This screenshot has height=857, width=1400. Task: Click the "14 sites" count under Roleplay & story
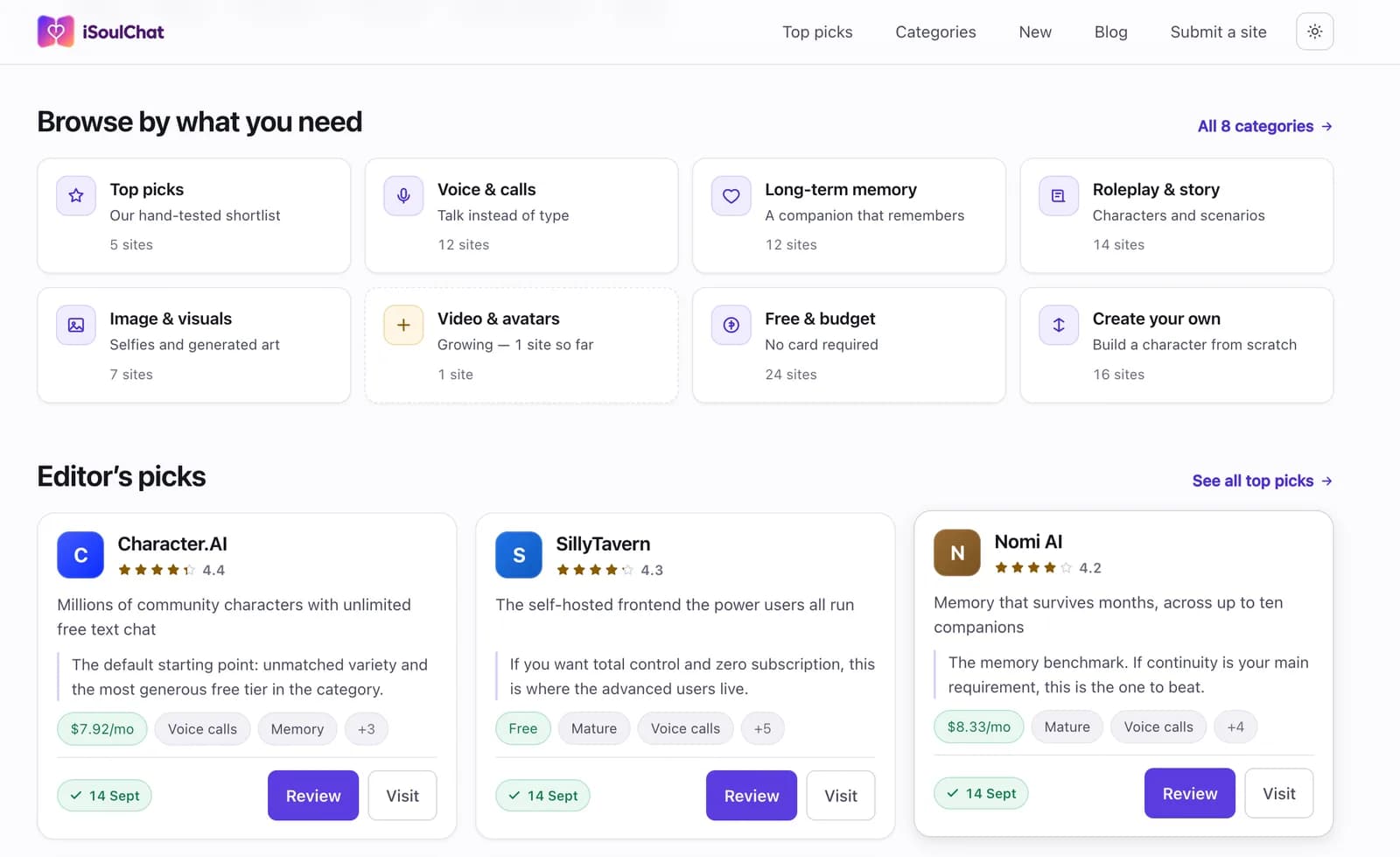1118,245
